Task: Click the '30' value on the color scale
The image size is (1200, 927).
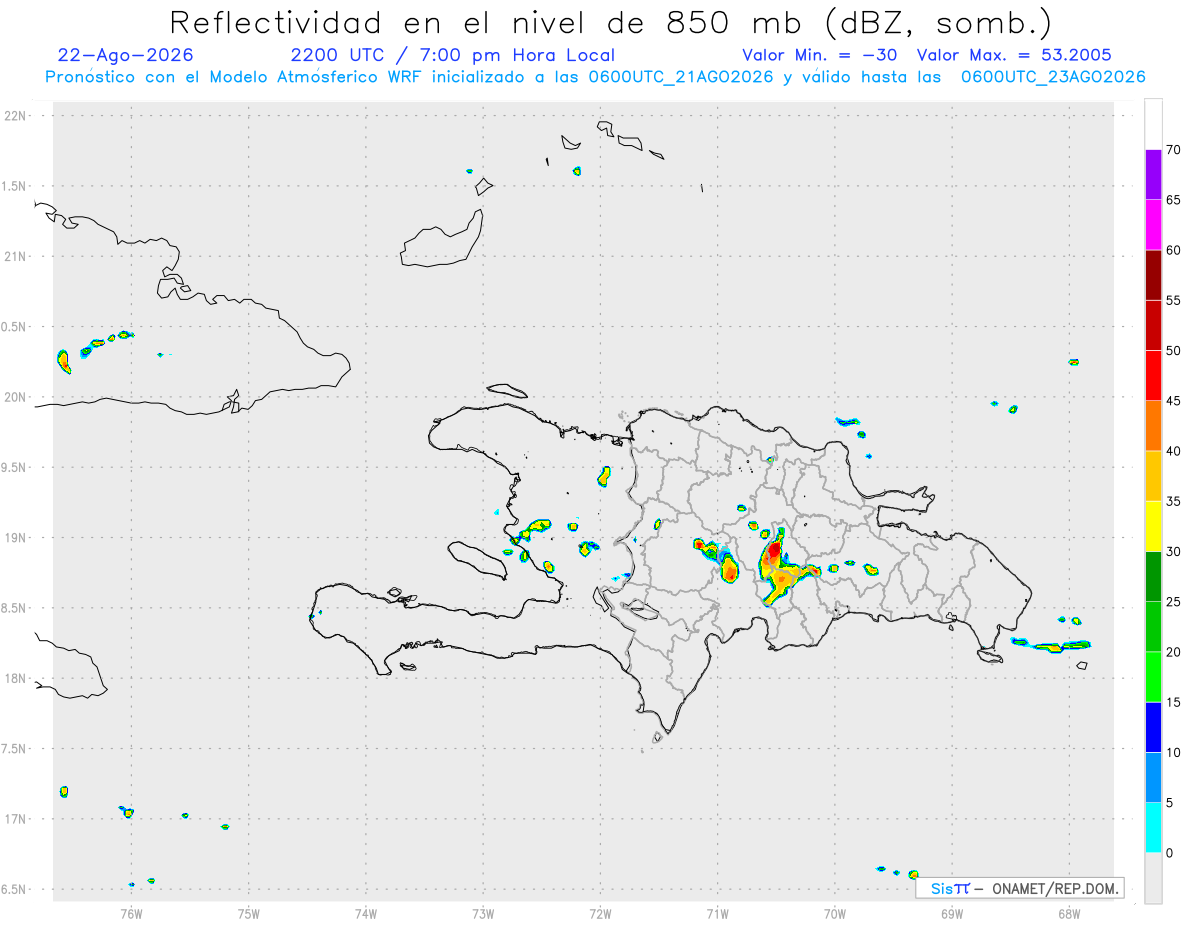Action: click(1173, 552)
